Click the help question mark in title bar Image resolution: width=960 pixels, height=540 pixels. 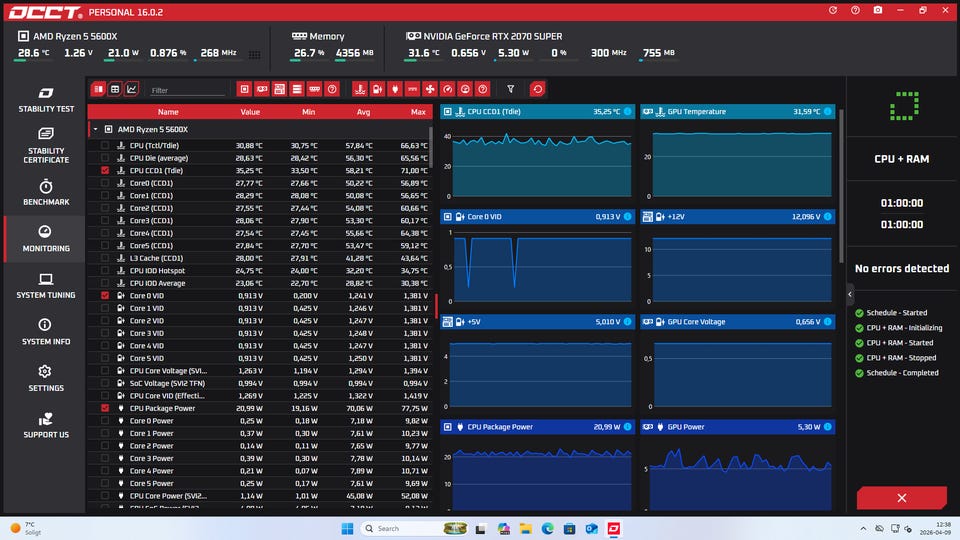coord(855,10)
